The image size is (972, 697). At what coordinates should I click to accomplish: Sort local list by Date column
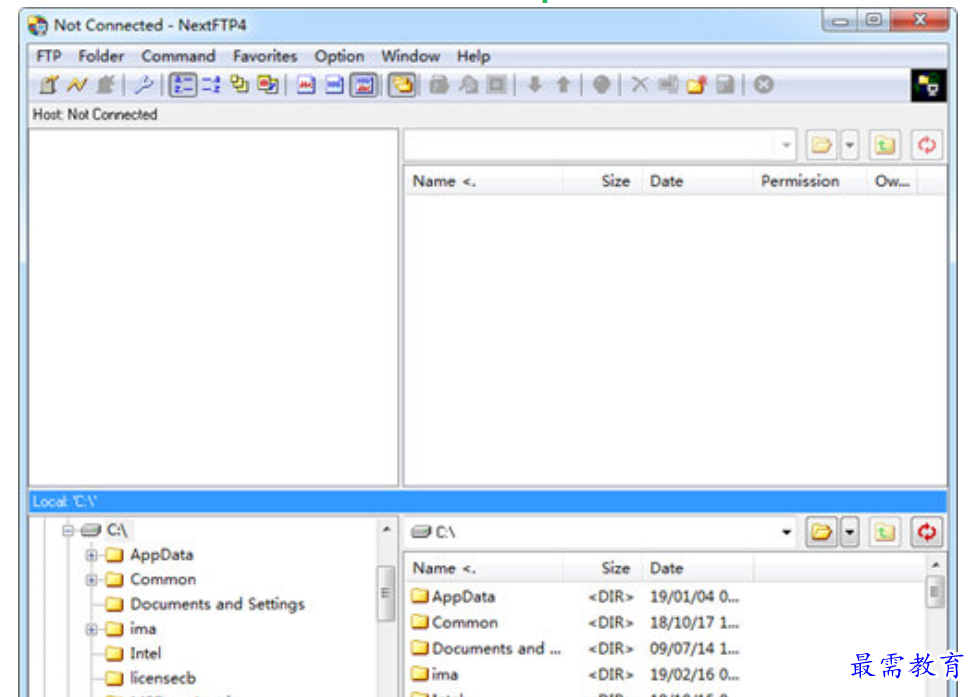(x=697, y=569)
